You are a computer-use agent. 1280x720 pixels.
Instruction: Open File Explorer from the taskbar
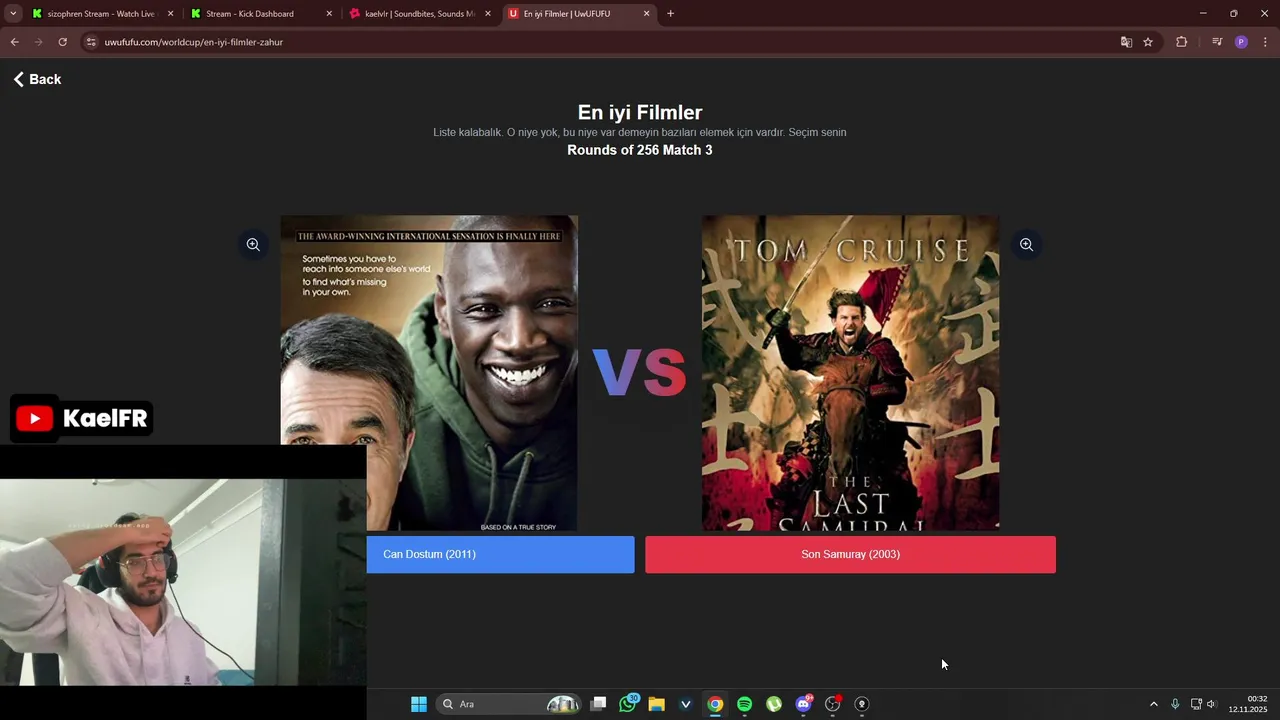(656, 704)
